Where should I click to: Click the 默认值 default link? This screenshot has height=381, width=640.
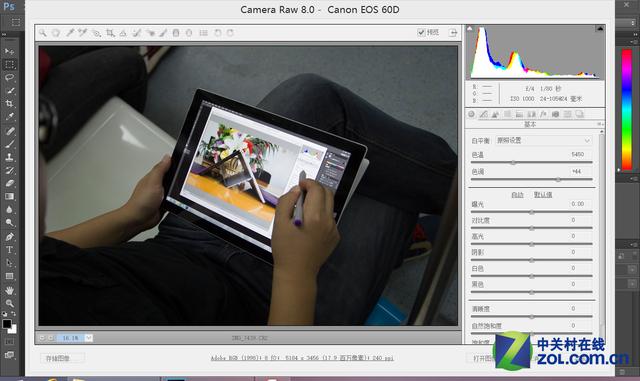543,195
